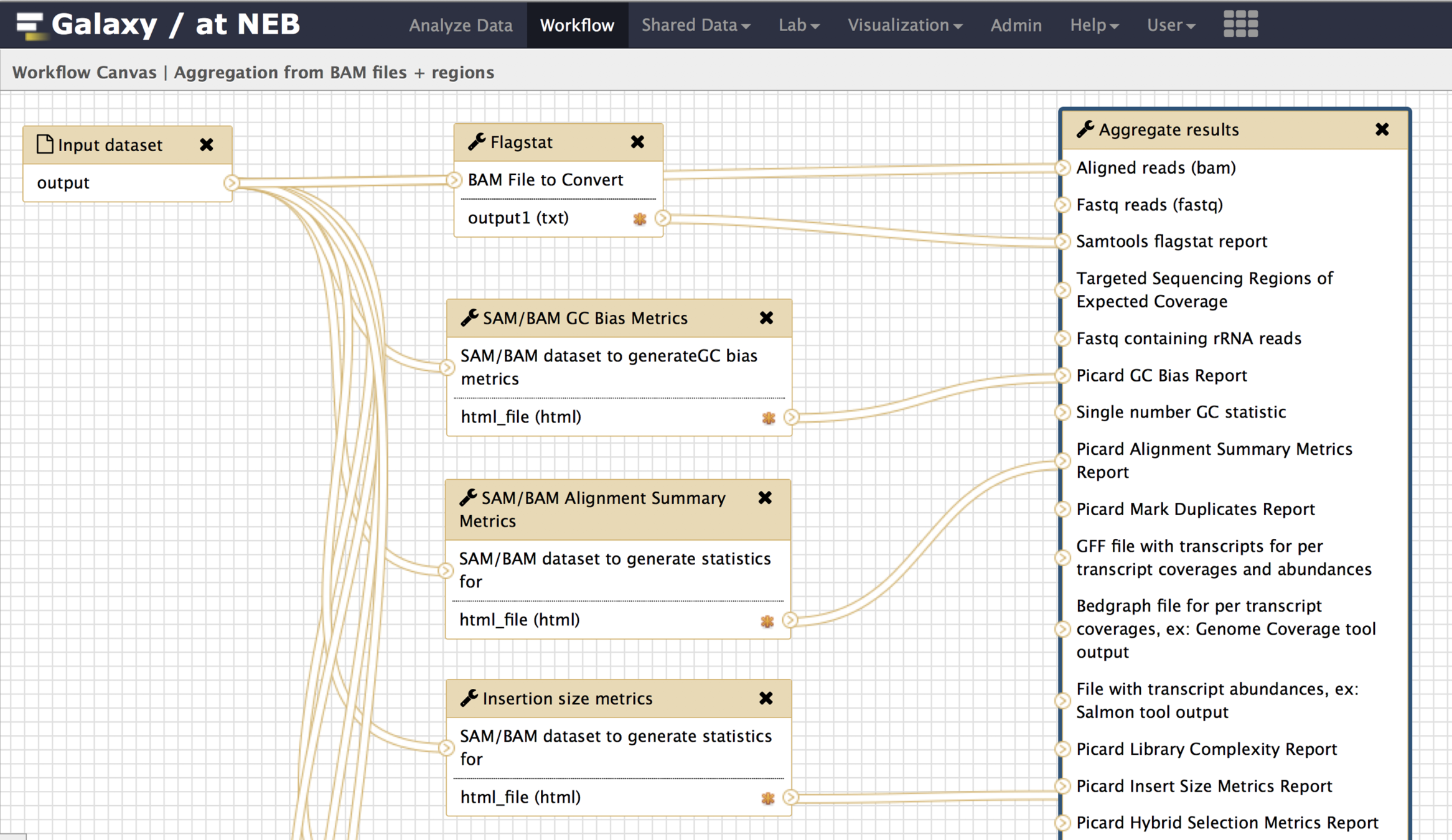Toggle Insertion size html_file asterisk marker

coord(767,798)
